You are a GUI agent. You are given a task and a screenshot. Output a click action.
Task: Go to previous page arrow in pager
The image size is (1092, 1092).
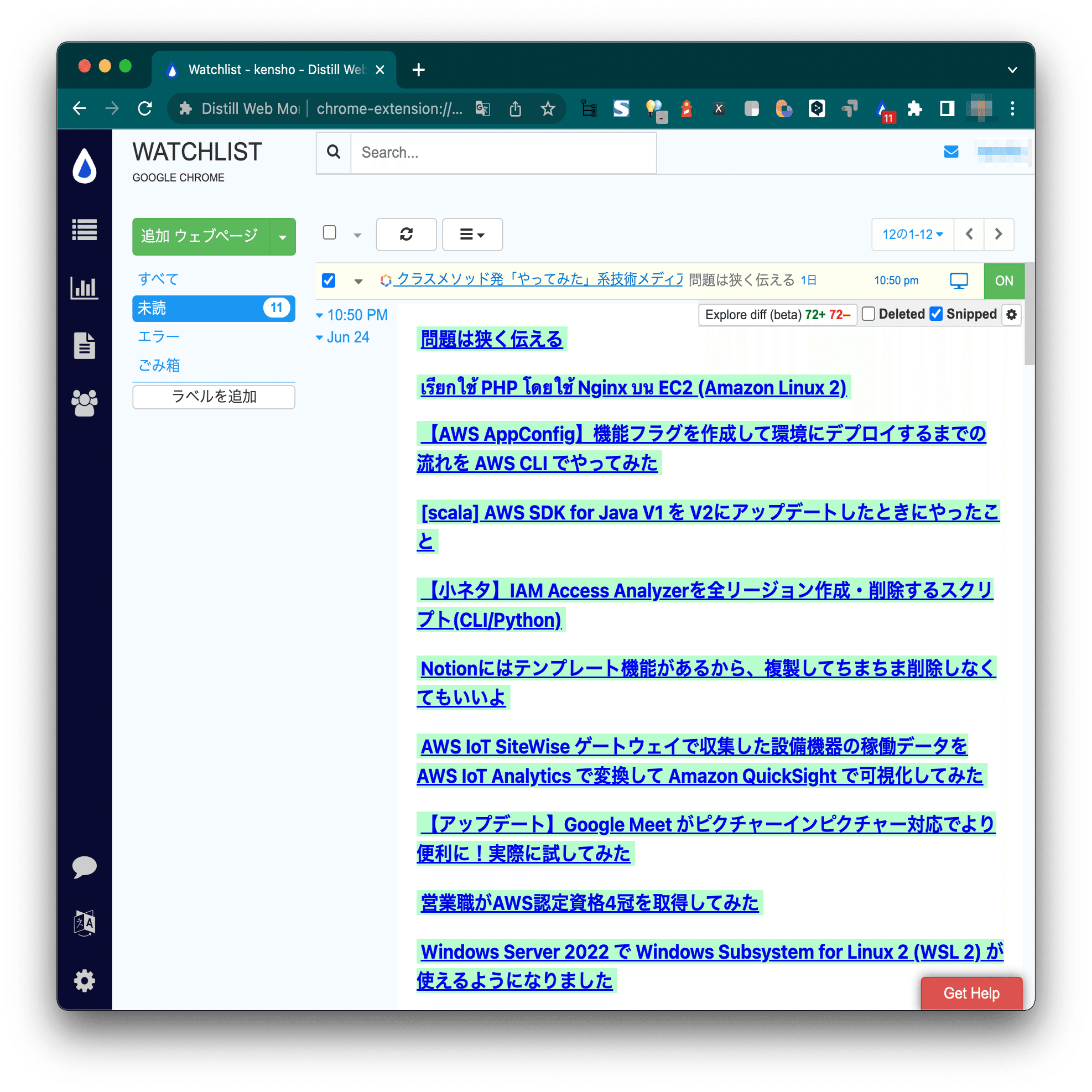(969, 234)
